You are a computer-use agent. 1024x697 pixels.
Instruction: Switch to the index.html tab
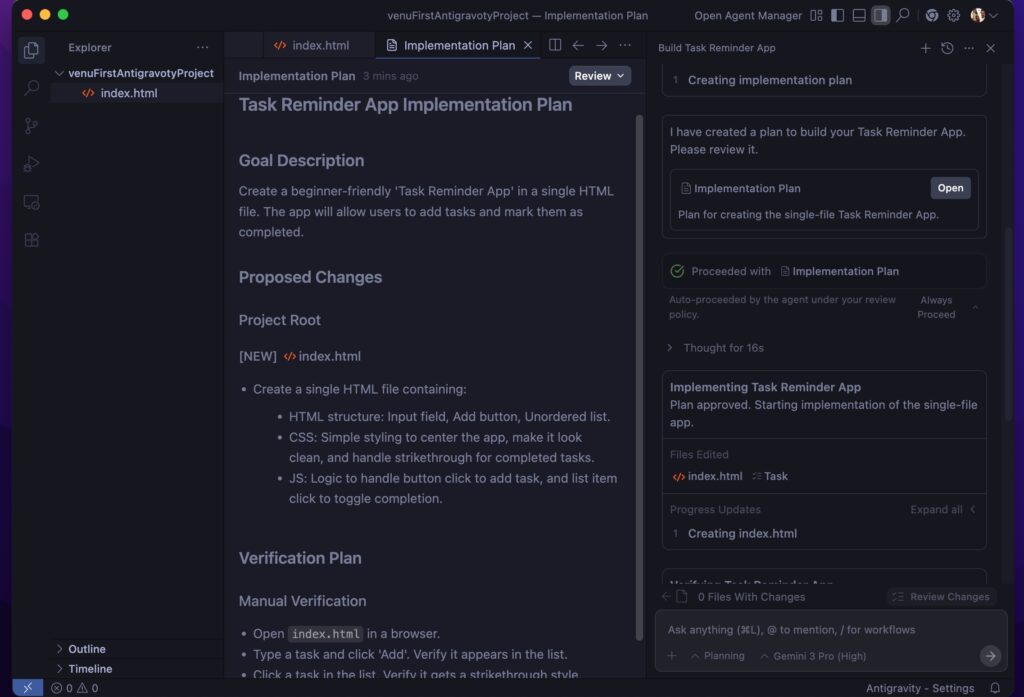point(320,45)
